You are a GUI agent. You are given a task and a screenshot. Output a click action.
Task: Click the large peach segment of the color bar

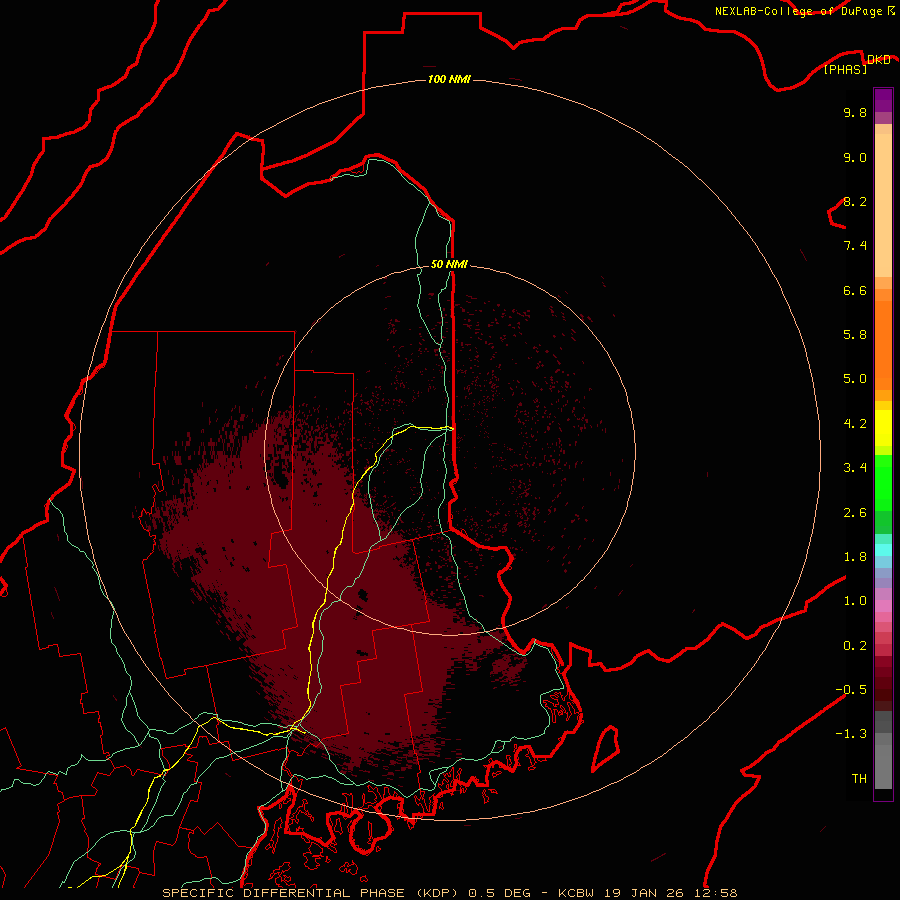[x=883, y=205]
